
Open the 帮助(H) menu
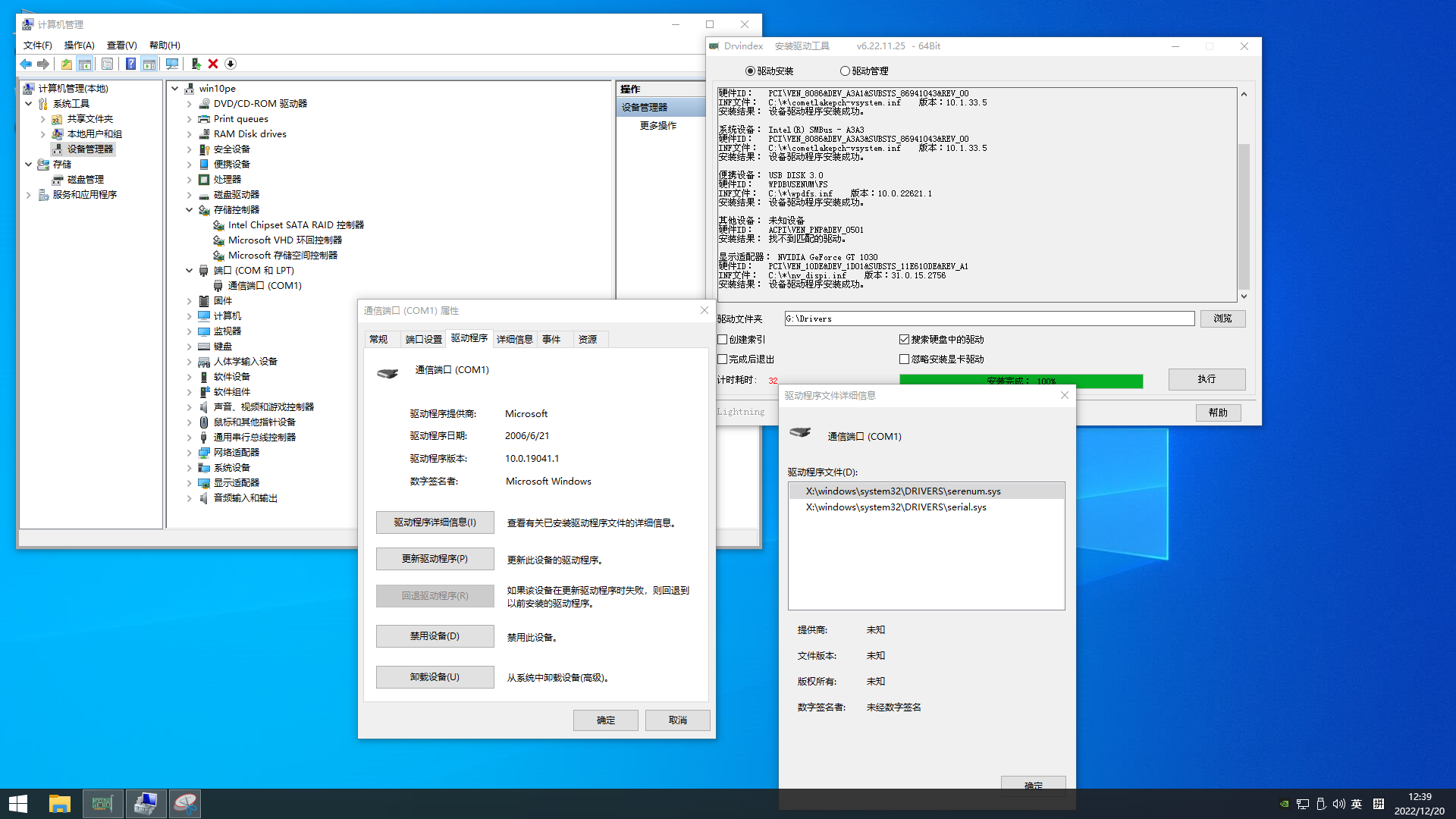165,45
